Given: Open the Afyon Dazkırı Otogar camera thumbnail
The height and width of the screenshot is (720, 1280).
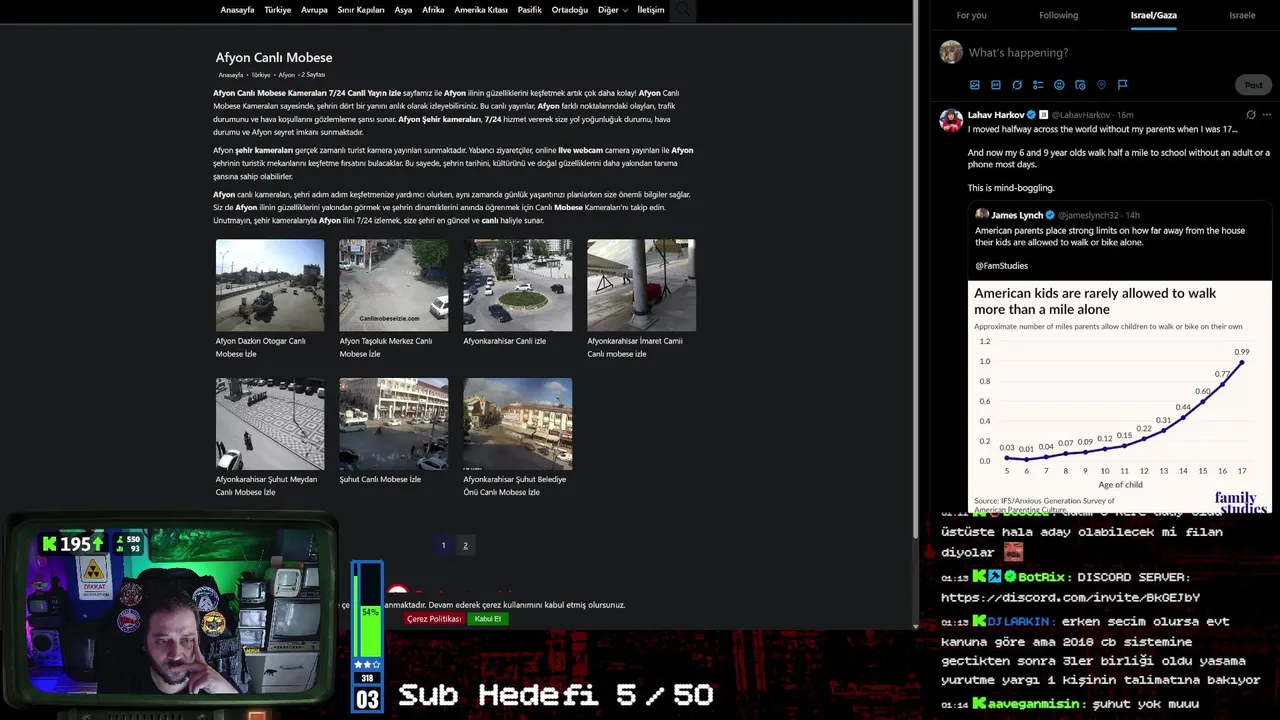Looking at the screenshot, I should pyautogui.click(x=270, y=285).
